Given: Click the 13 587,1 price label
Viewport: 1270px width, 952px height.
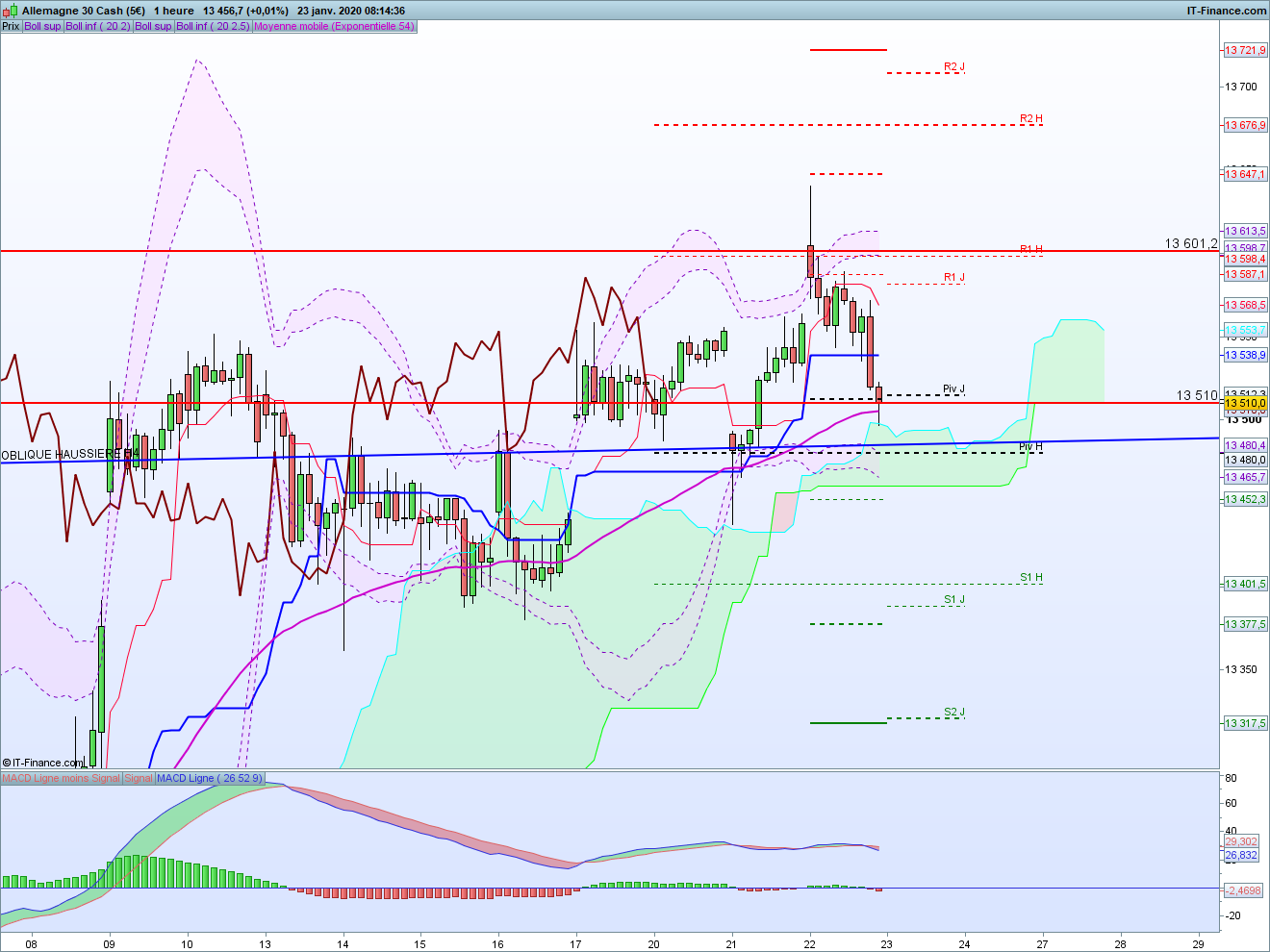Looking at the screenshot, I should (x=1245, y=274).
